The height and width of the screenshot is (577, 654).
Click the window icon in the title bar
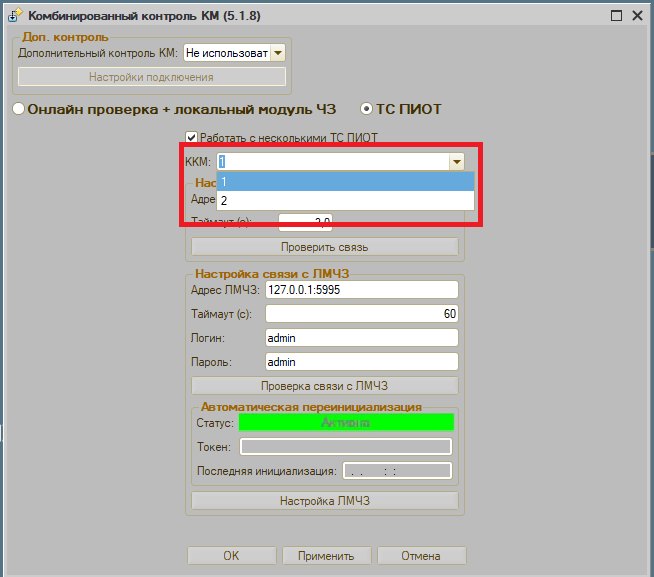point(15,15)
